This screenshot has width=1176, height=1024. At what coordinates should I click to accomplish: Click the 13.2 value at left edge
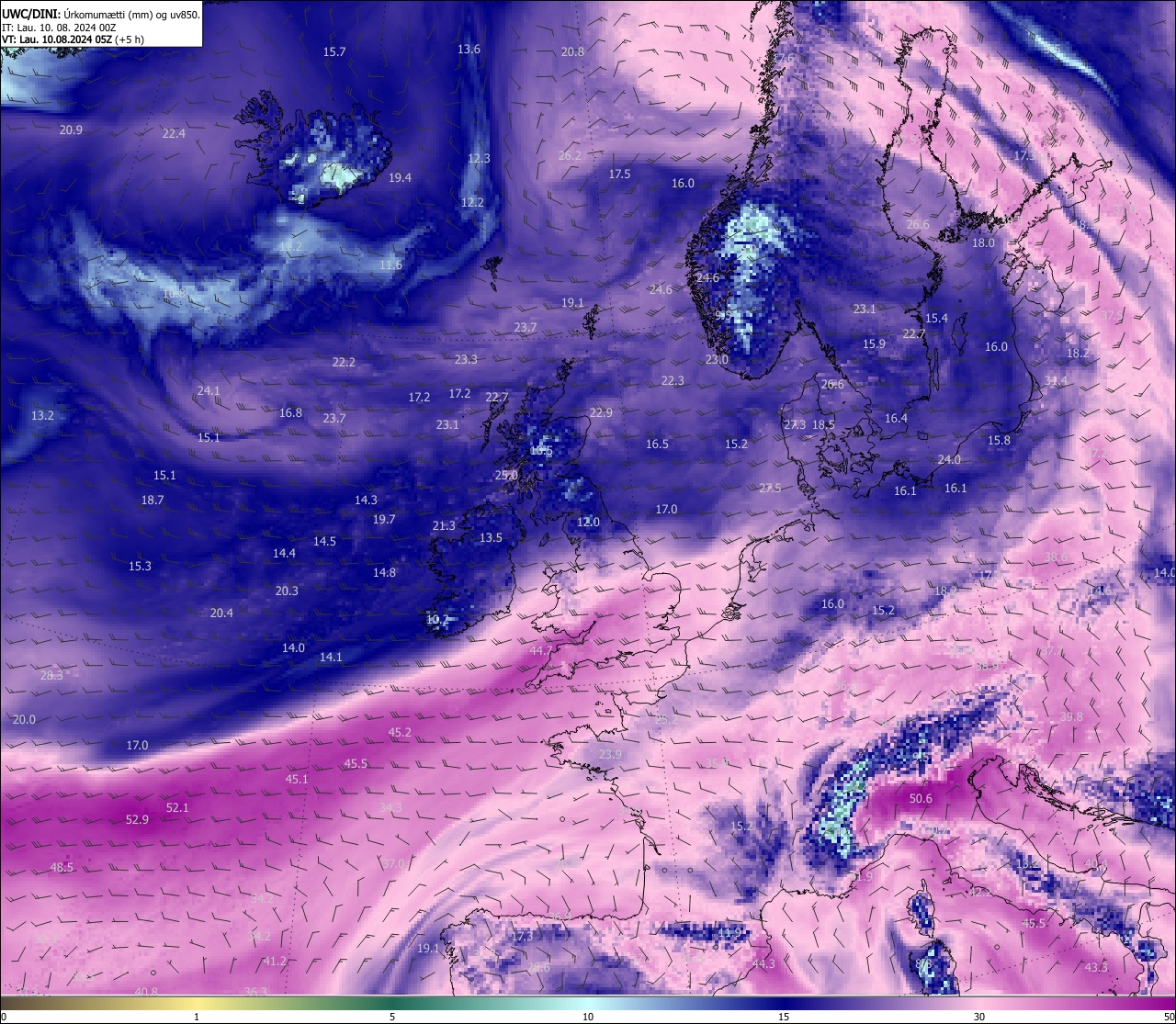point(42,416)
